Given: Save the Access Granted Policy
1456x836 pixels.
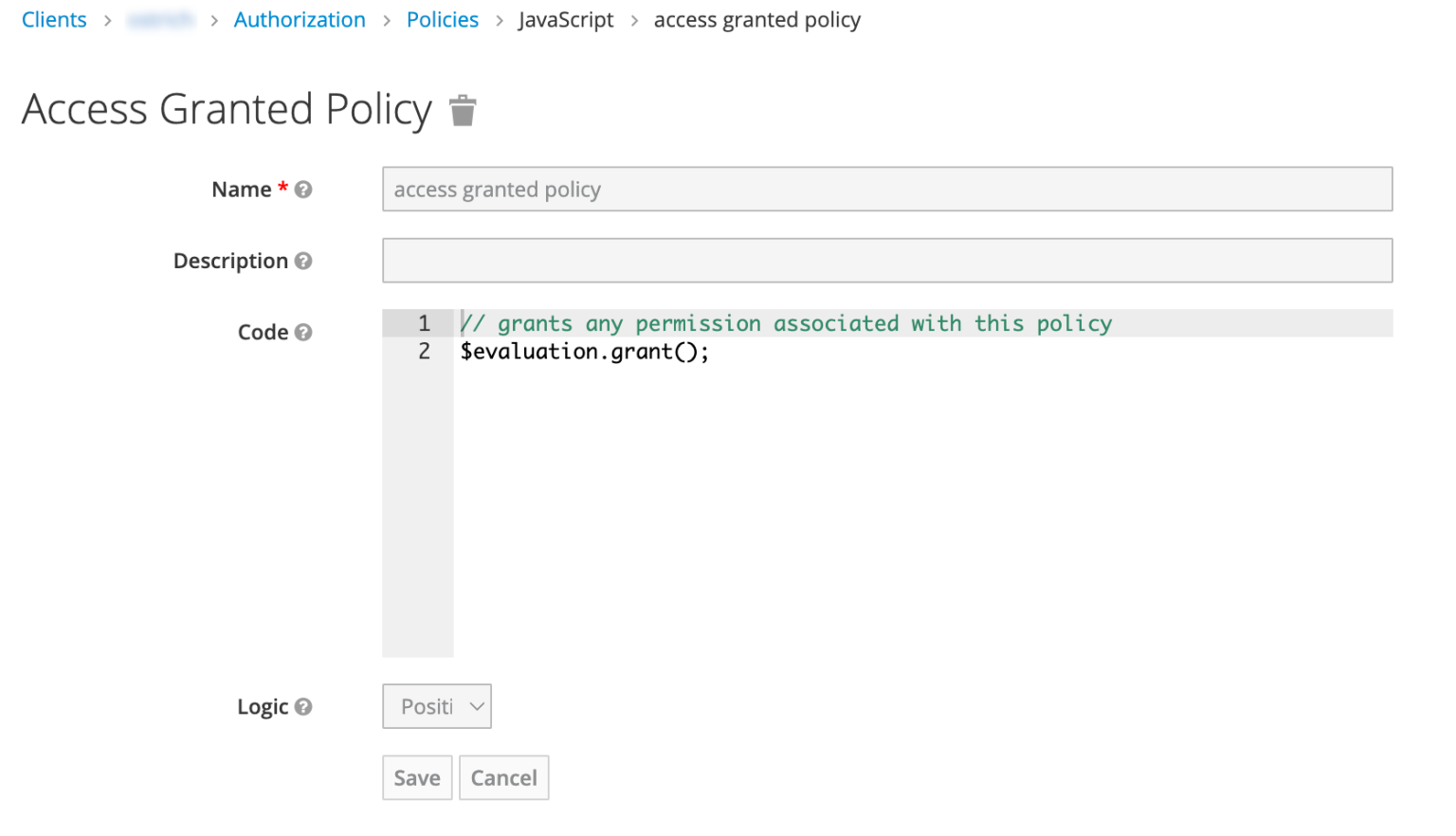Looking at the screenshot, I should point(417,777).
